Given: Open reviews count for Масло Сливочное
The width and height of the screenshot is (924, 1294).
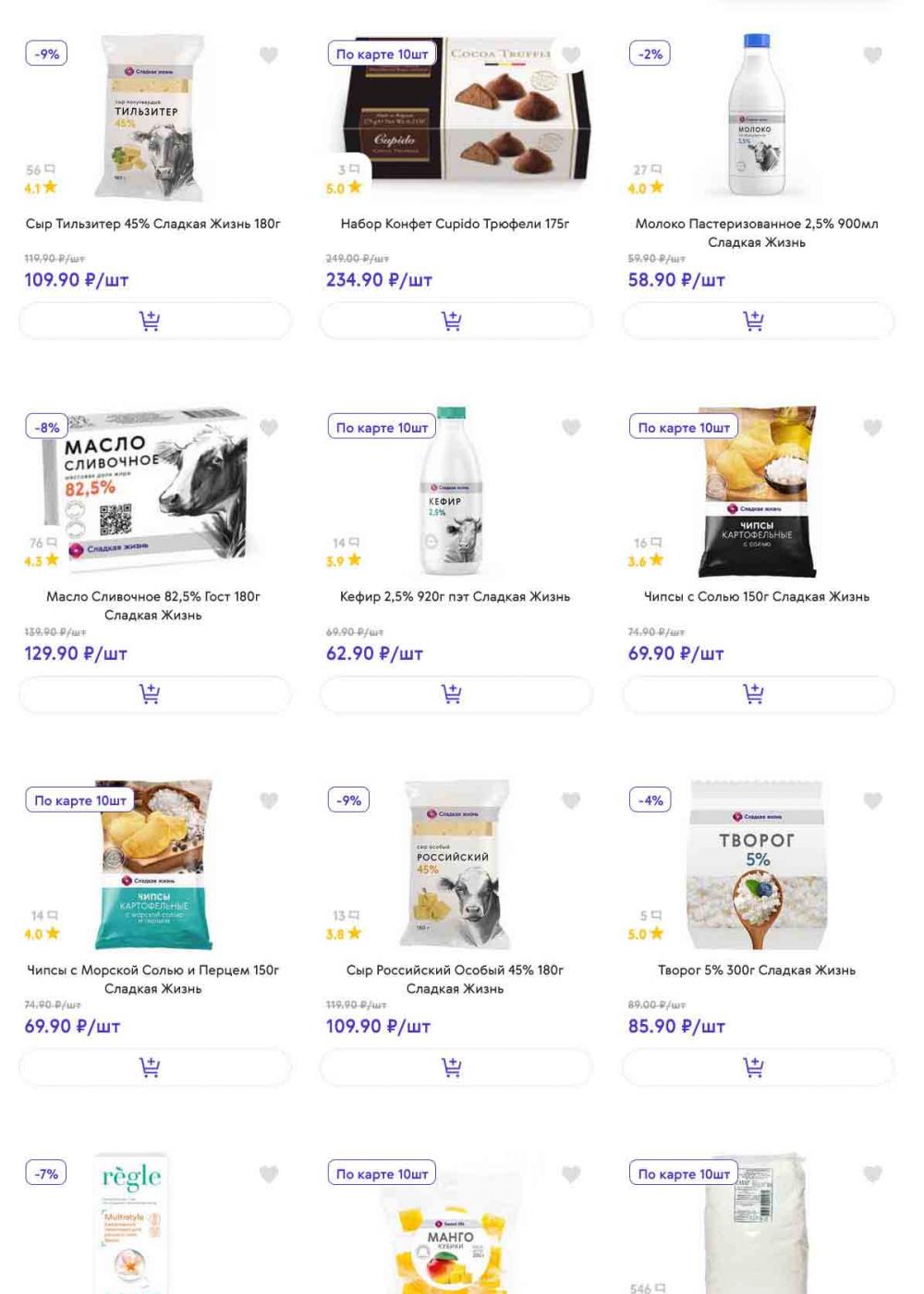Looking at the screenshot, I should click(43, 543).
